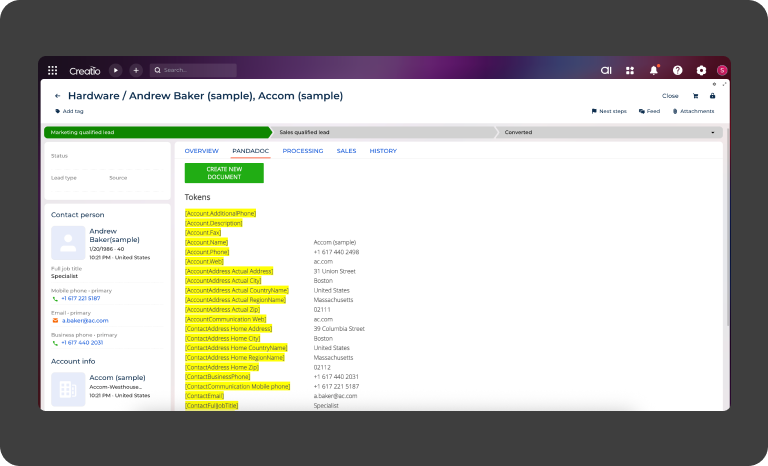Open the marketplace apps icon
Image resolution: width=768 pixels, height=466 pixels.
(630, 71)
